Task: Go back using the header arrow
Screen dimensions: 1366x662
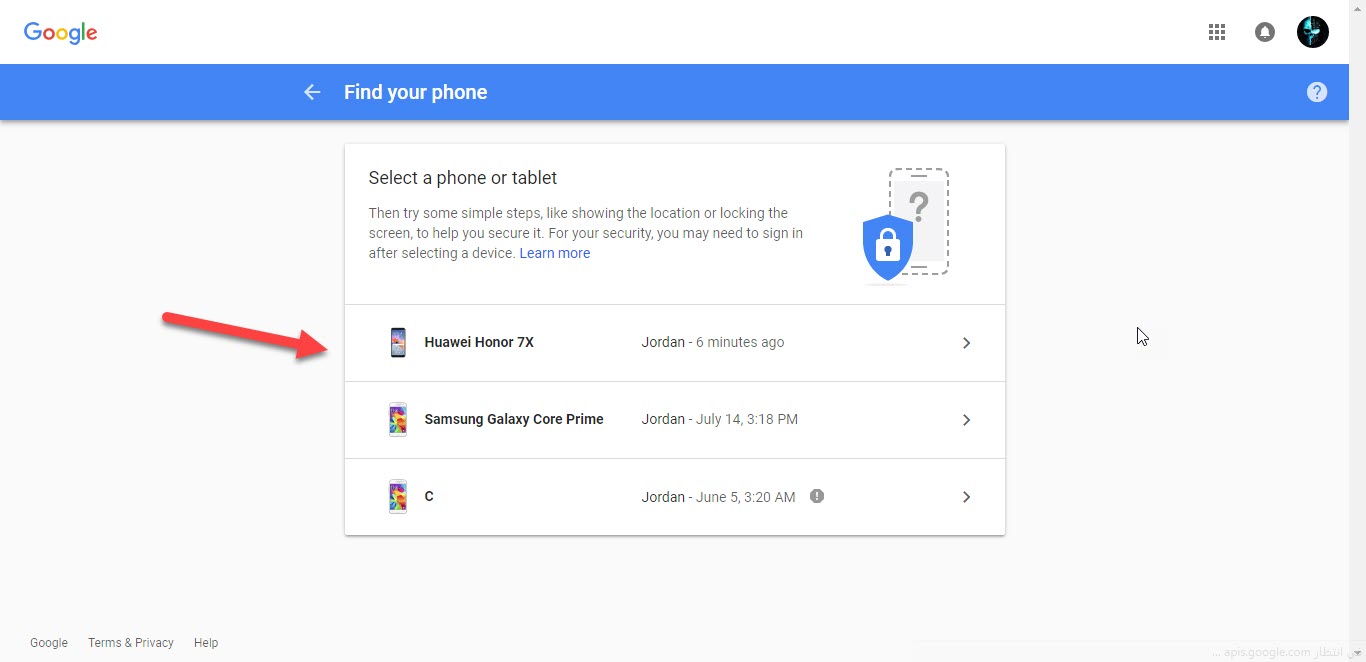Action: click(312, 92)
